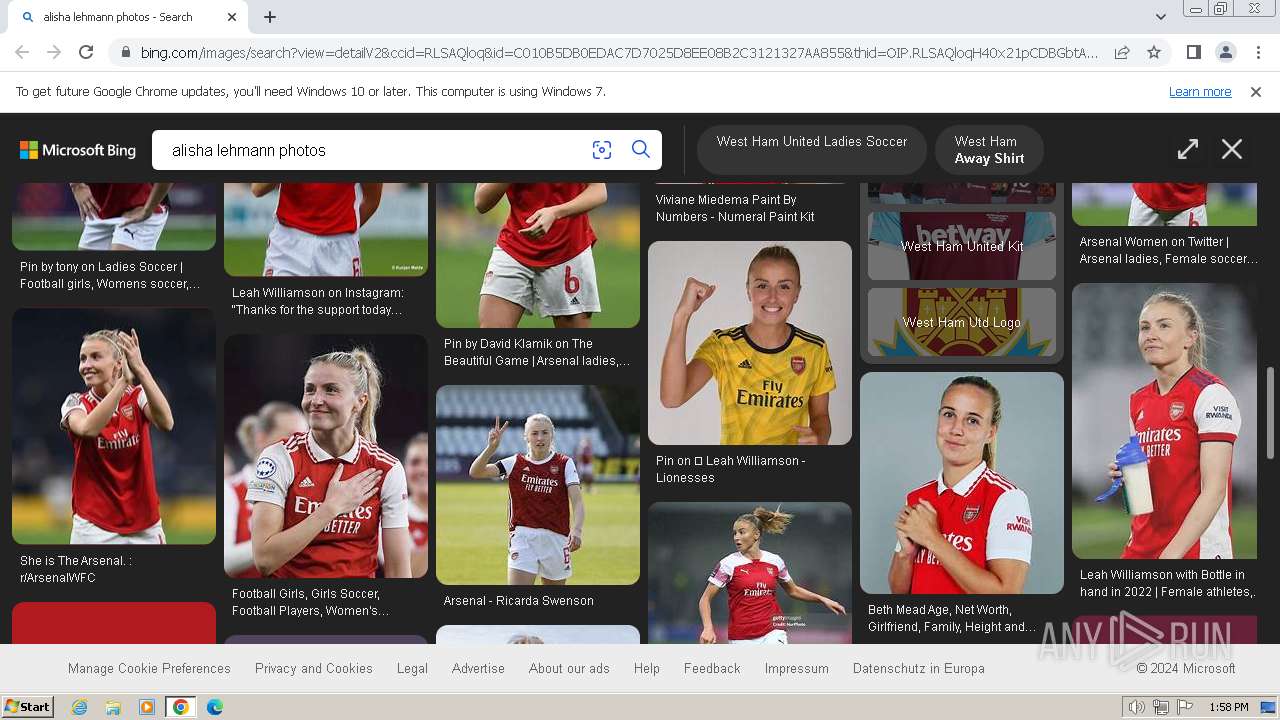Click the volume speaker tray icon
Screen dimensions: 1280x720
(1137, 707)
